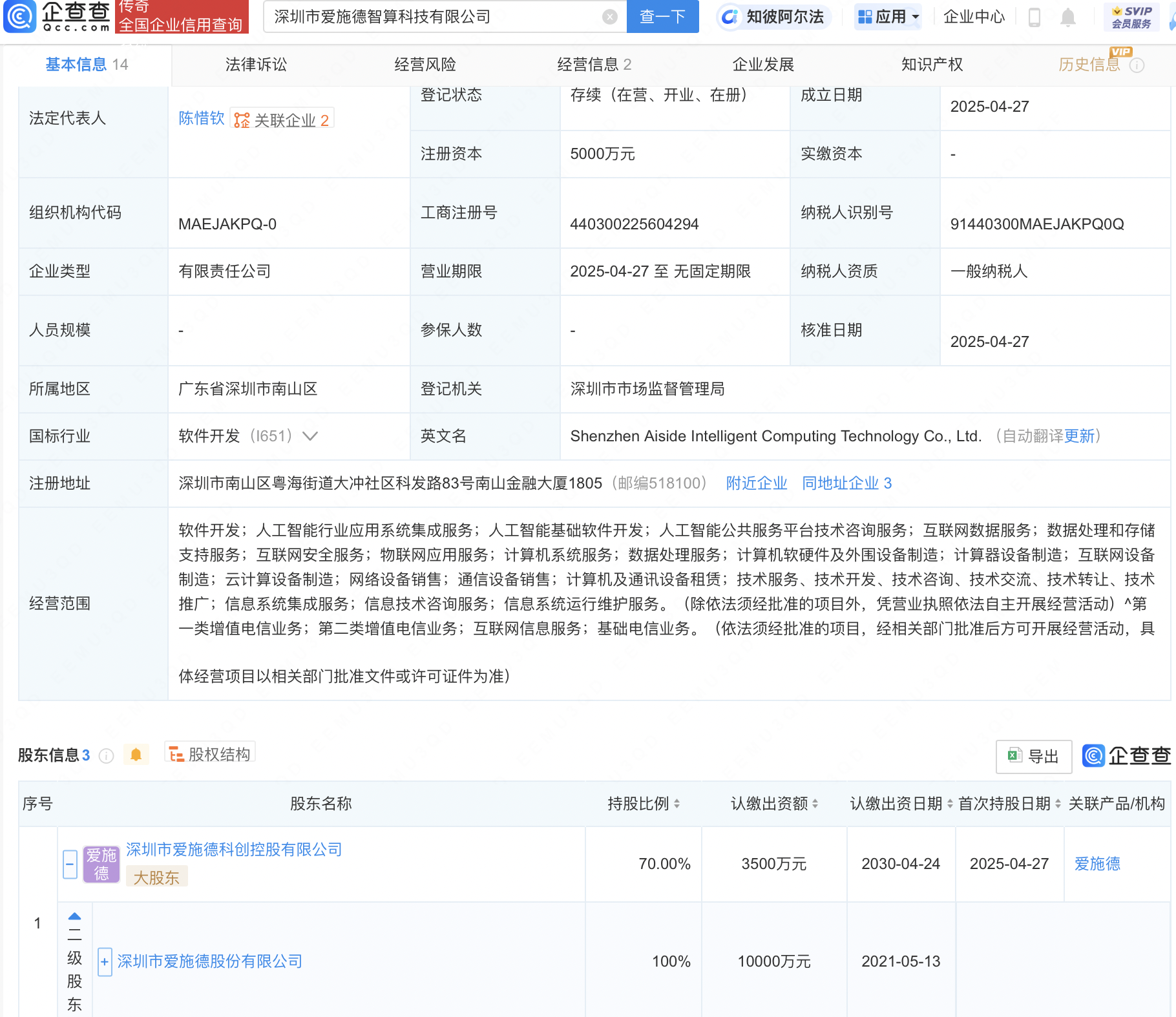Select tax ID 91440300MAEJAKPQ0Q text
The image size is (1176, 1017).
[1037, 224]
